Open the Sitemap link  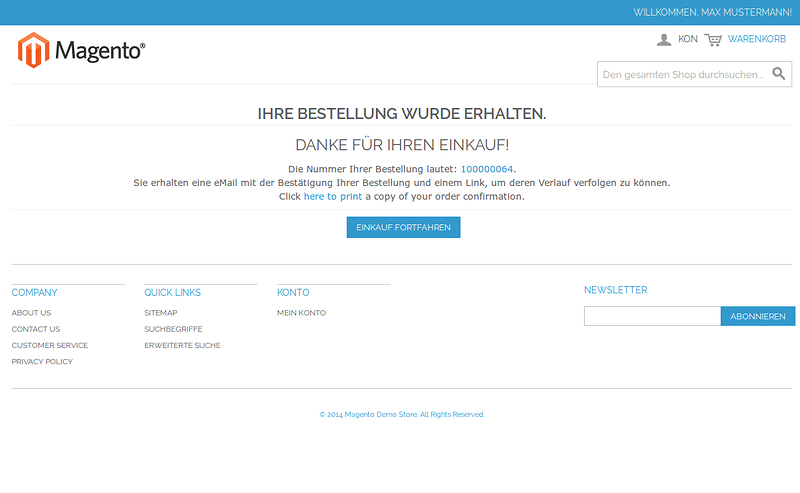[161, 313]
